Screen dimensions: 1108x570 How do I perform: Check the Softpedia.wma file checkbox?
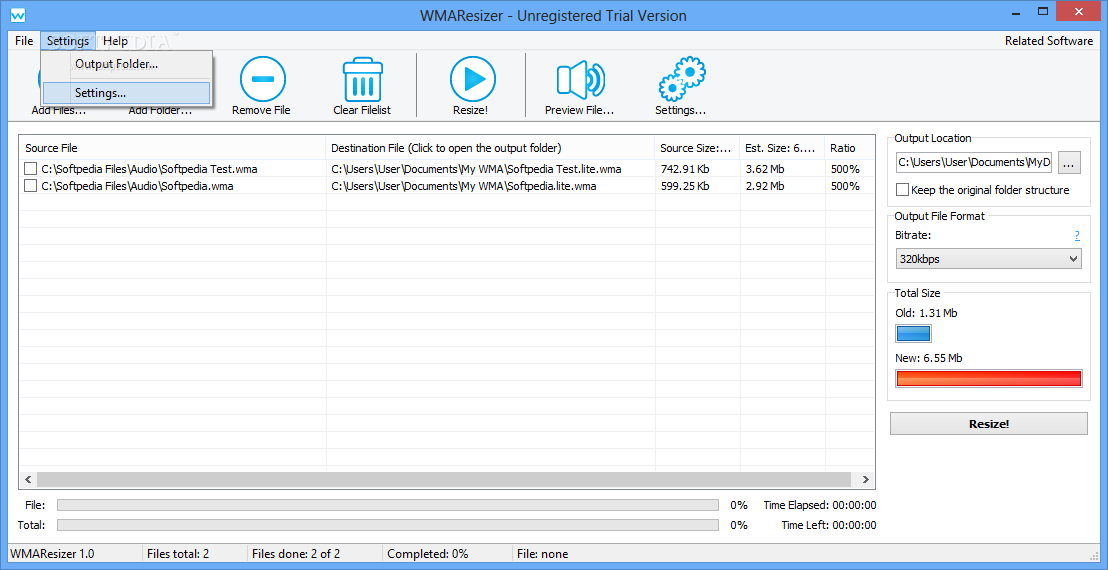click(30, 186)
